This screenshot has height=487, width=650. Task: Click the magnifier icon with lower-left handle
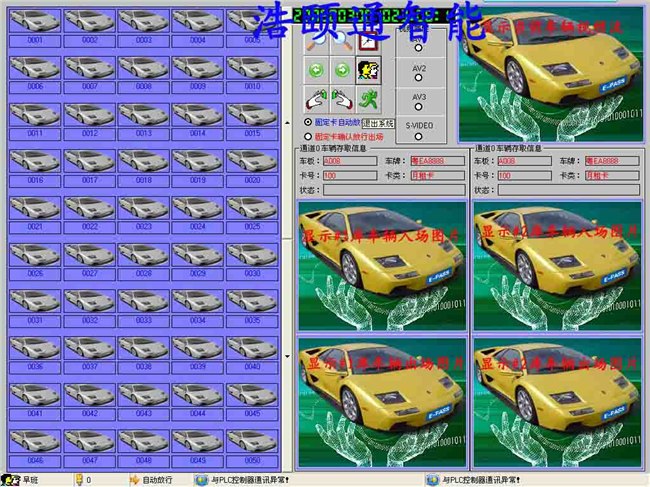[317, 41]
